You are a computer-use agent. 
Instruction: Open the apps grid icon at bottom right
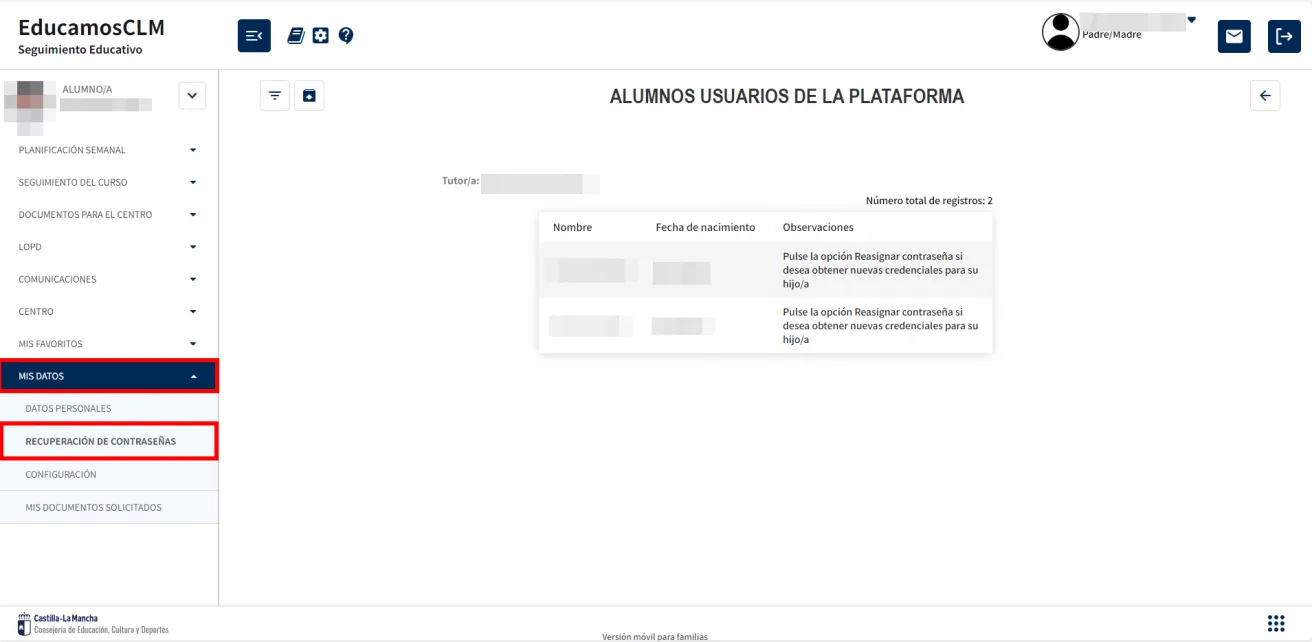(x=1277, y=622)
